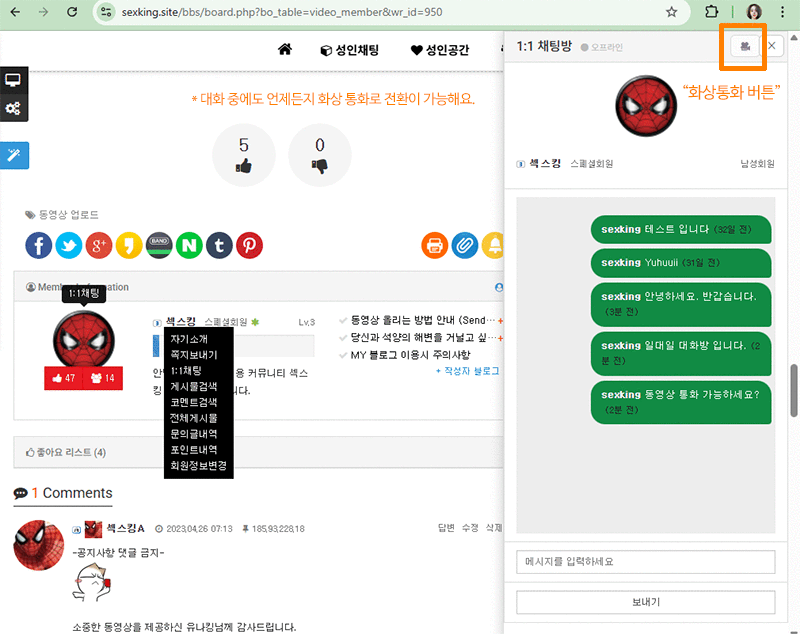800x634 pixels.
Task: Share to Naver using the green N icon
Action: pyautogui.click(x=189, y=245)
